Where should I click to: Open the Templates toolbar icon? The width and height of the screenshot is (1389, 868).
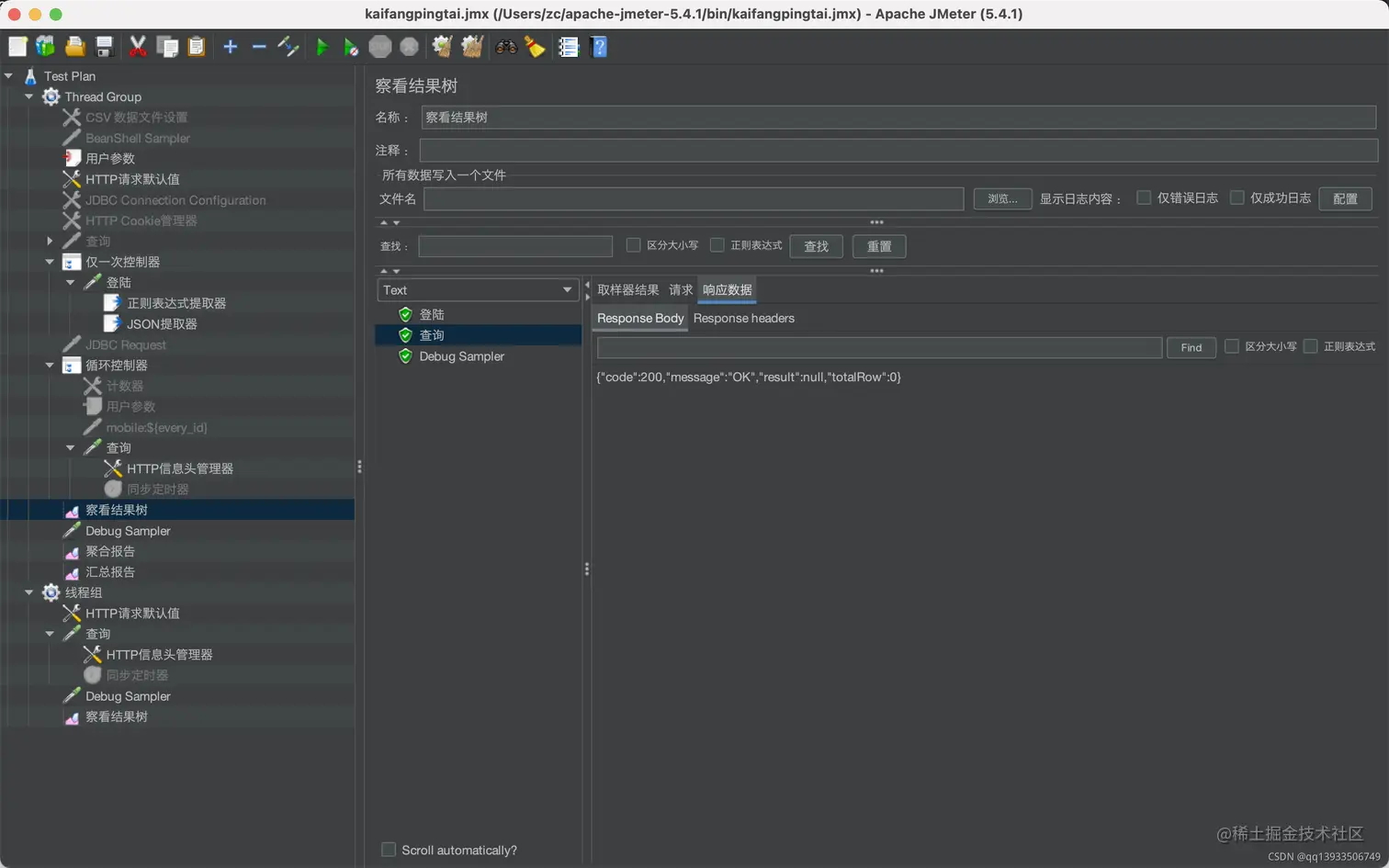[45, 47]
